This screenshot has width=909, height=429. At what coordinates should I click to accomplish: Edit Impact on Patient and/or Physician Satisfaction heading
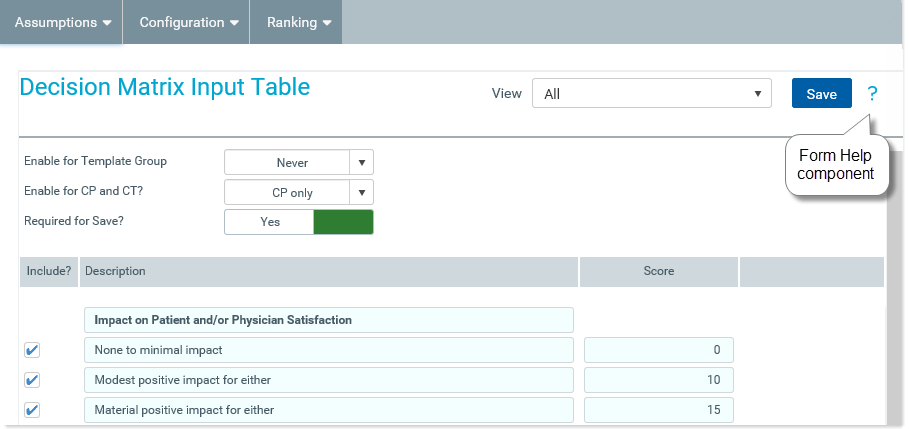coord(328,320)
